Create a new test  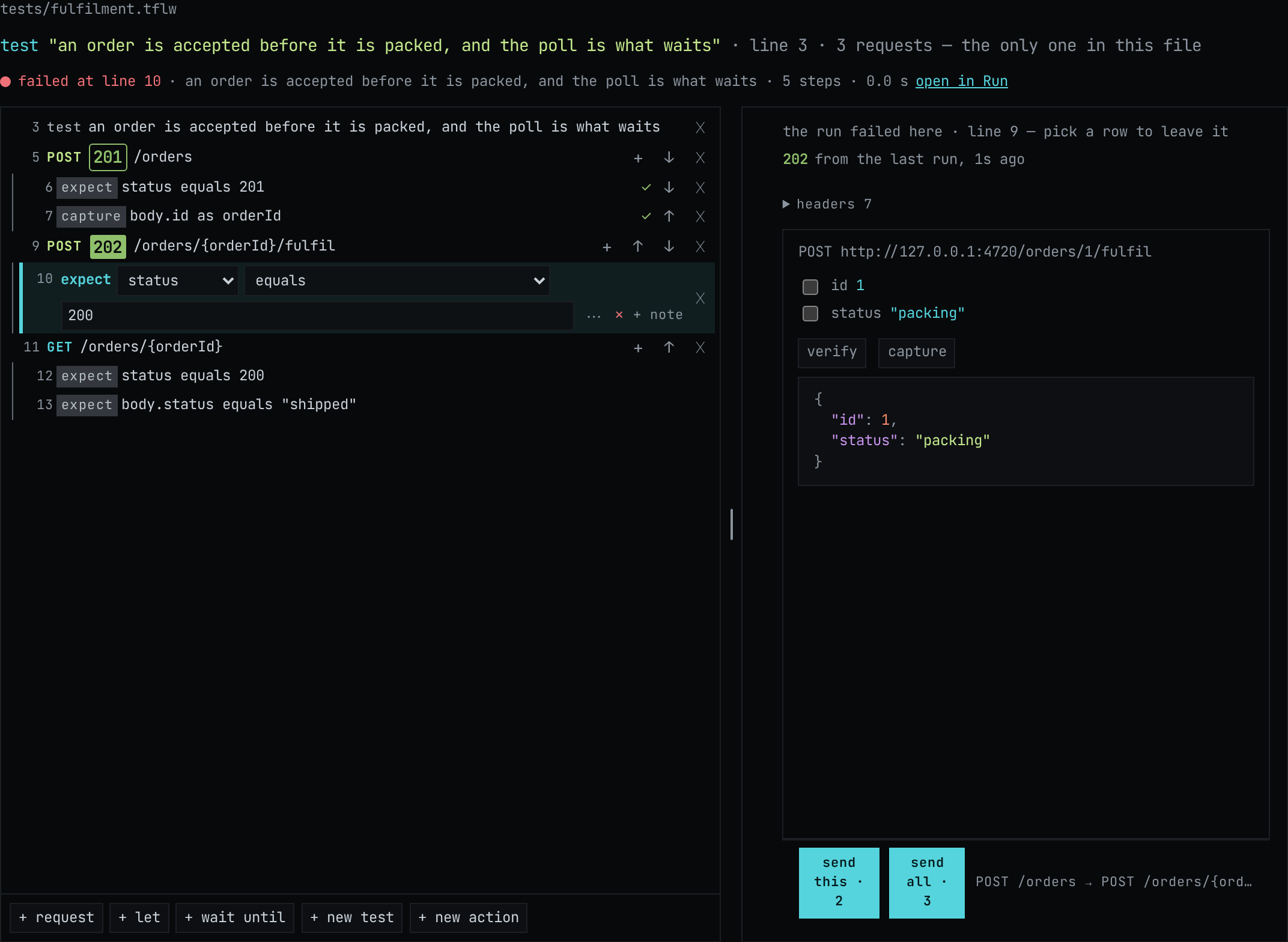click(352, 917)
